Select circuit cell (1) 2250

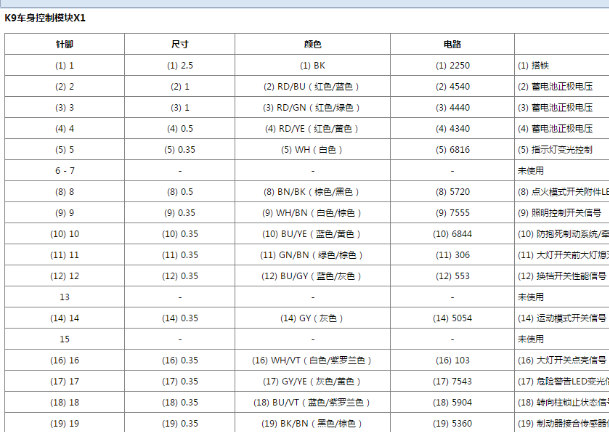click(452, 65)
